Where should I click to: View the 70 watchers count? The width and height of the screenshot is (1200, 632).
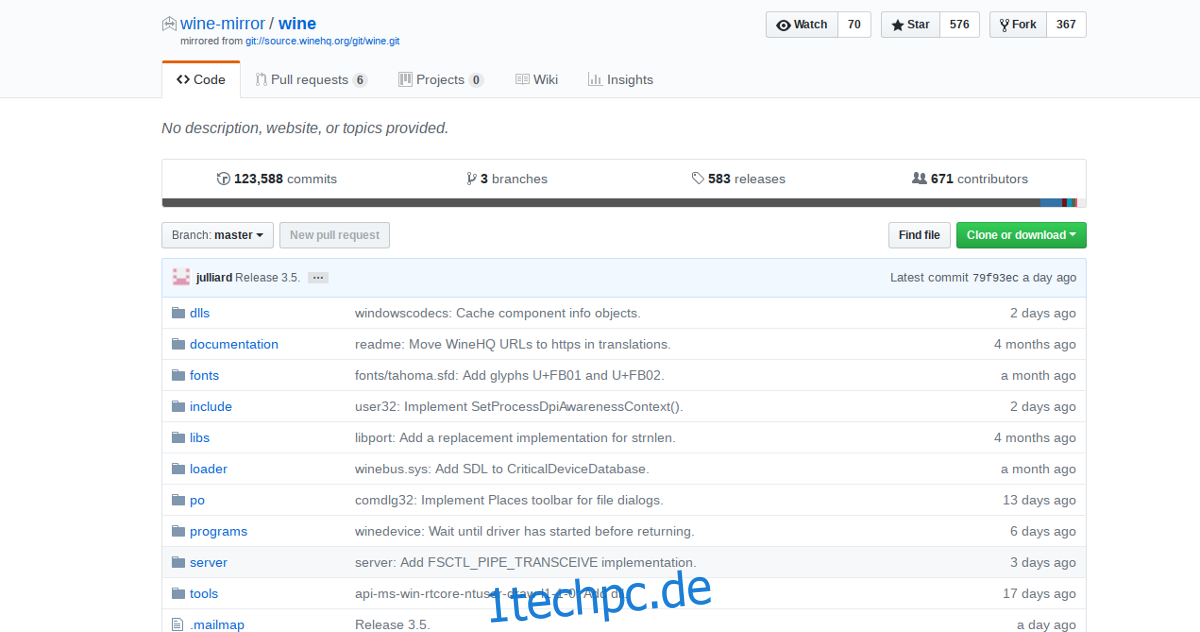[x=854, y=25]
